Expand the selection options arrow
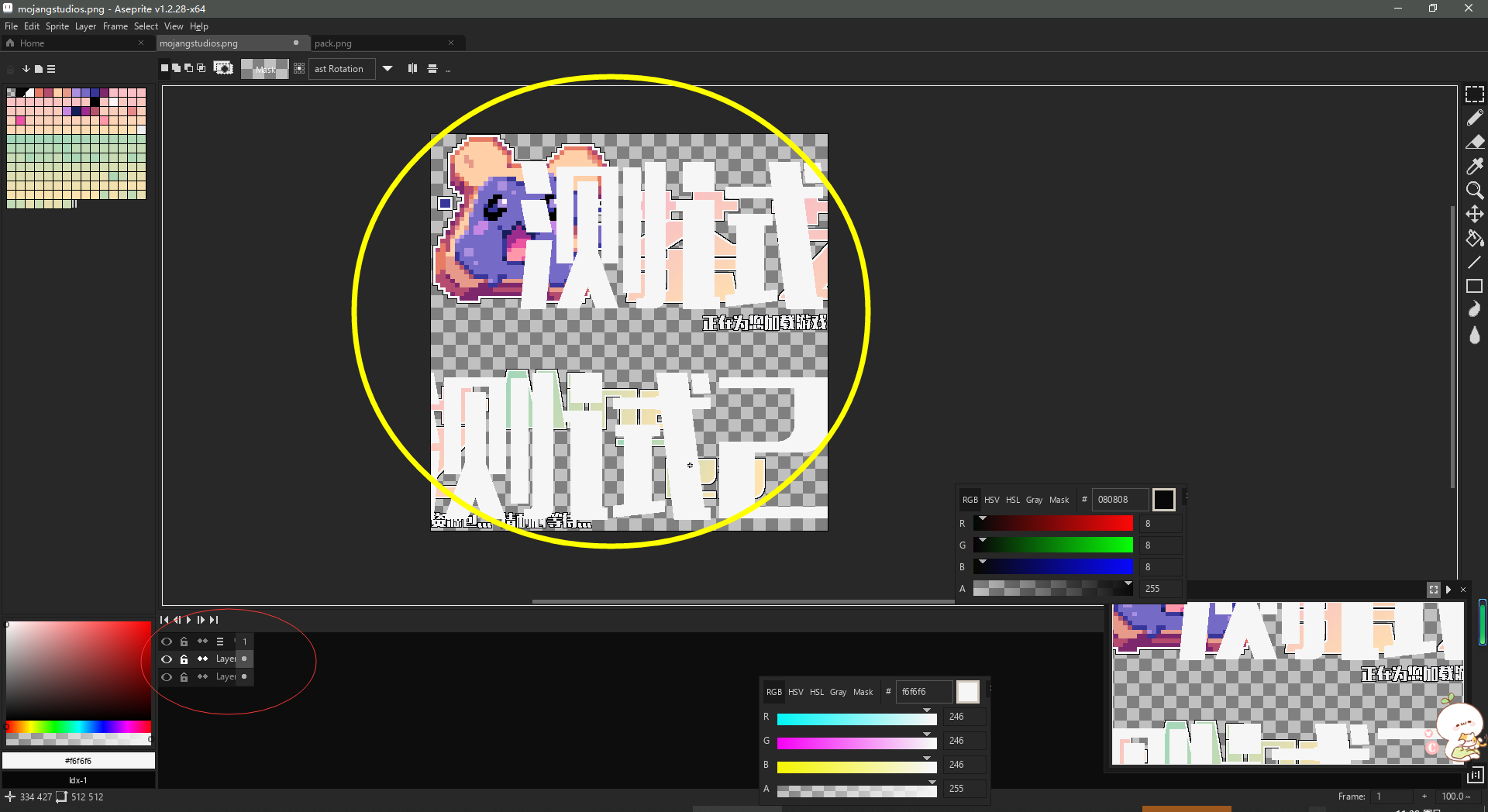Image resolution: width=1488 pixels, height=812 pixels. pos(387,69)
